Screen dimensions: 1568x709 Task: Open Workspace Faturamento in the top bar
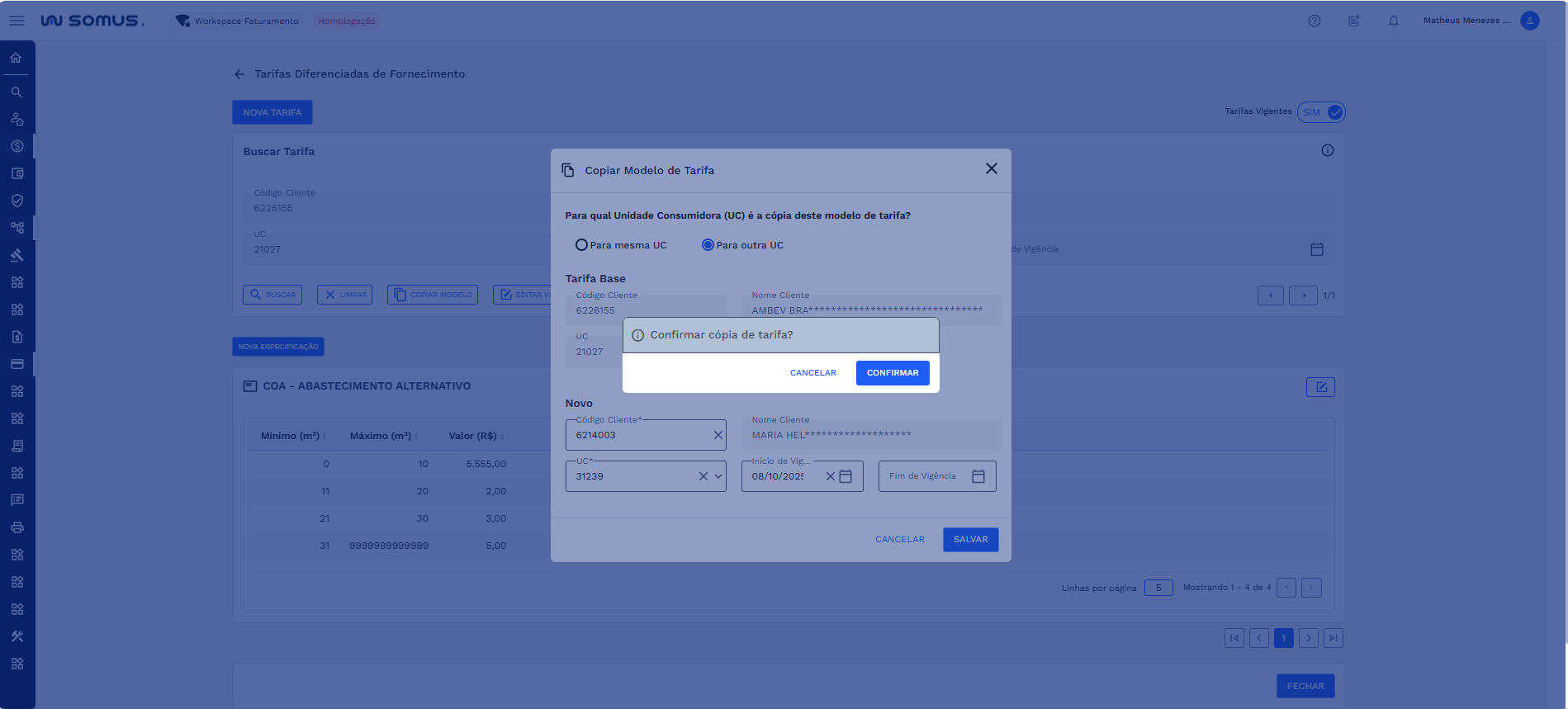click(238, 21)
